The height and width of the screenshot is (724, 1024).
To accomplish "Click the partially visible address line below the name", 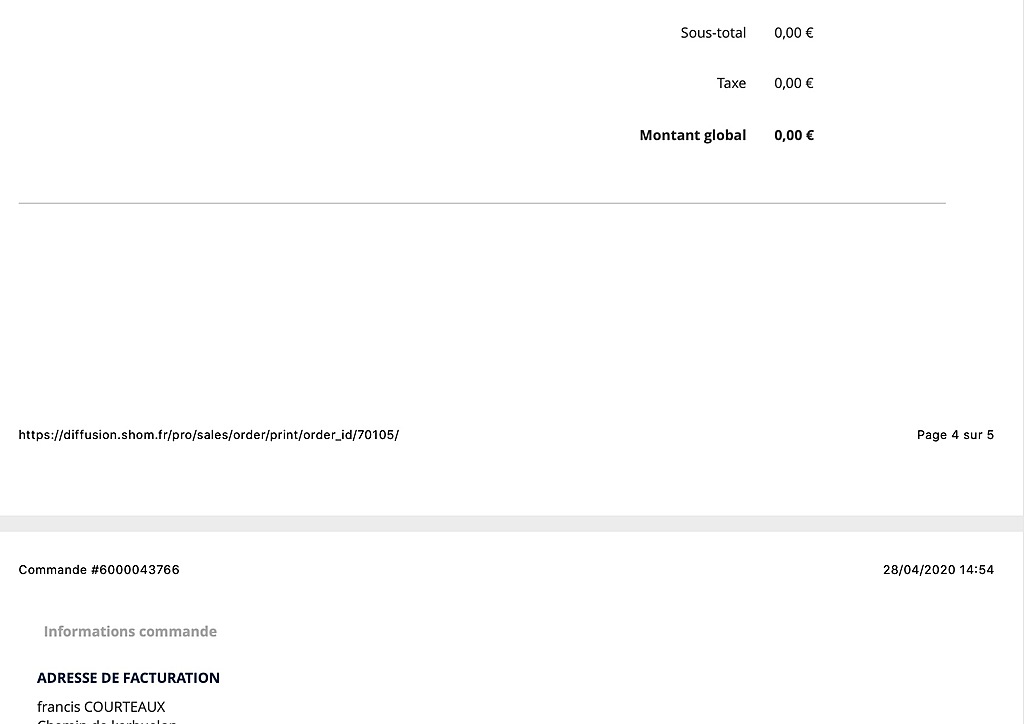I will 107,721.
